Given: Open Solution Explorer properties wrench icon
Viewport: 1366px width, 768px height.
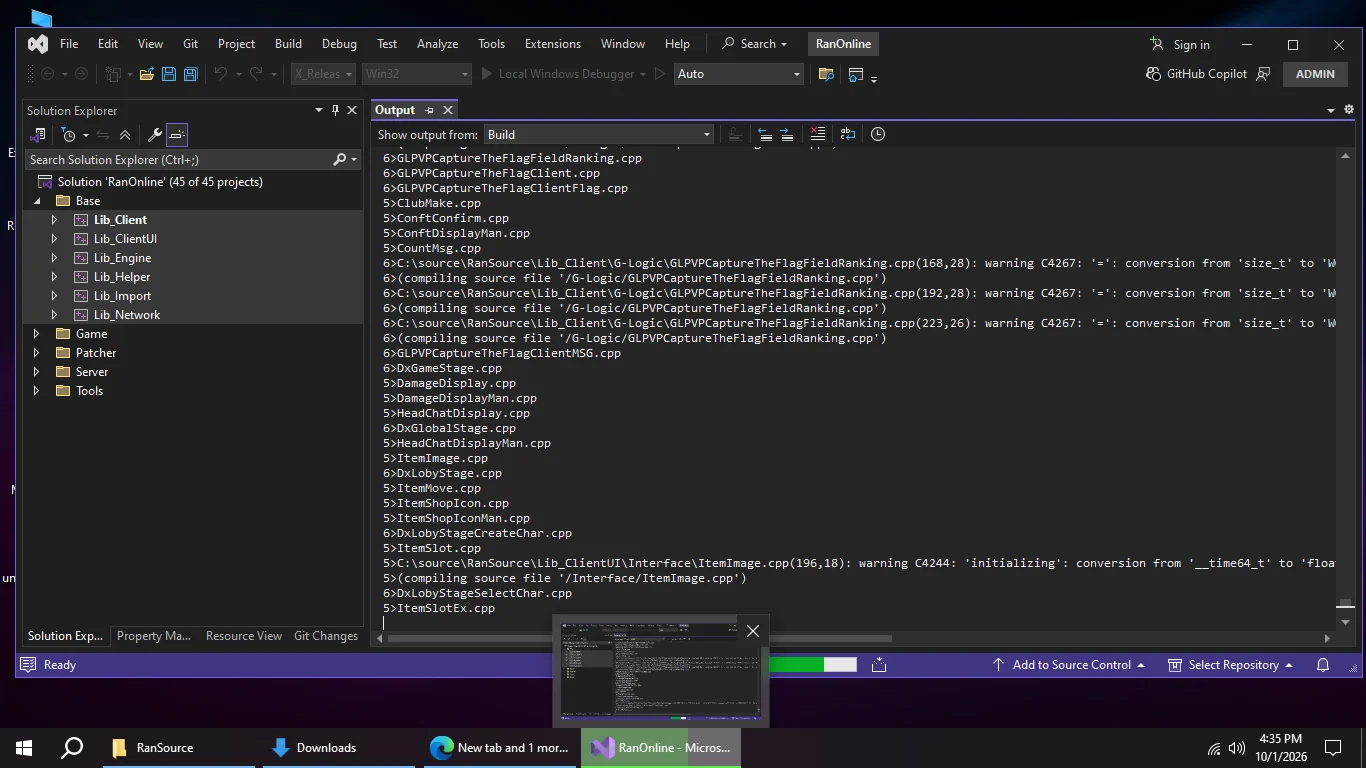Looking at the screenshot, I should [154, 135].
